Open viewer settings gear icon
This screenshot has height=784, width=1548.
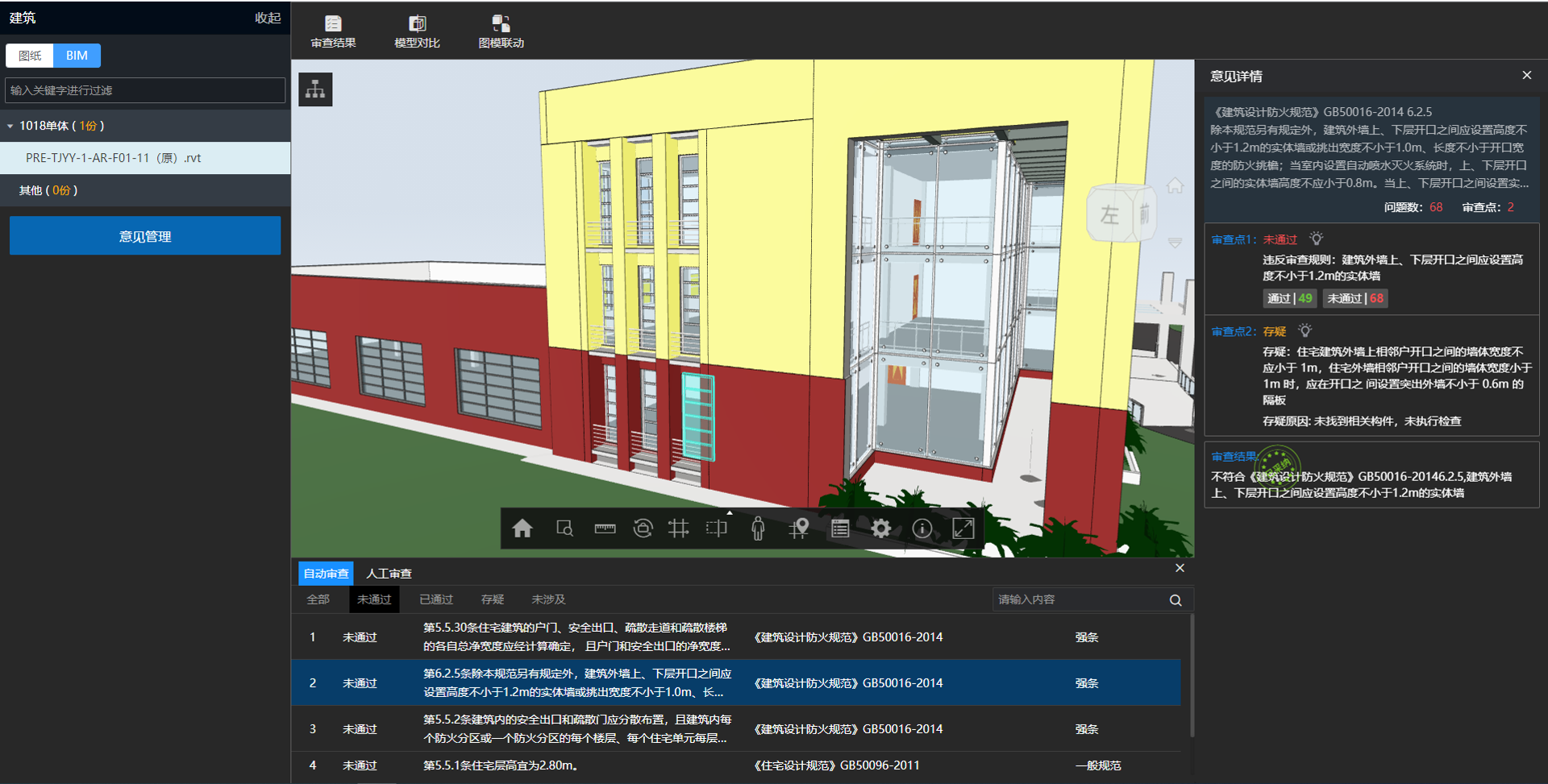881,529
